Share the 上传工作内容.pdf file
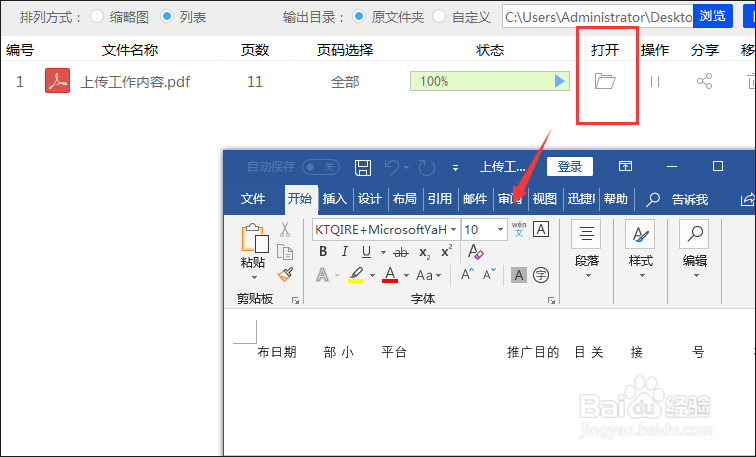The image size is (756, 457). coord(704,81)
